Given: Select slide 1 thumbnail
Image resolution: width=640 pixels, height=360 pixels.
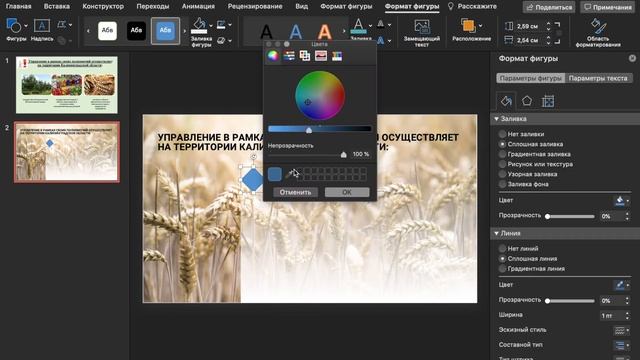Looking at the screenshot, I should pyautogui.click(x=67, y=85).
